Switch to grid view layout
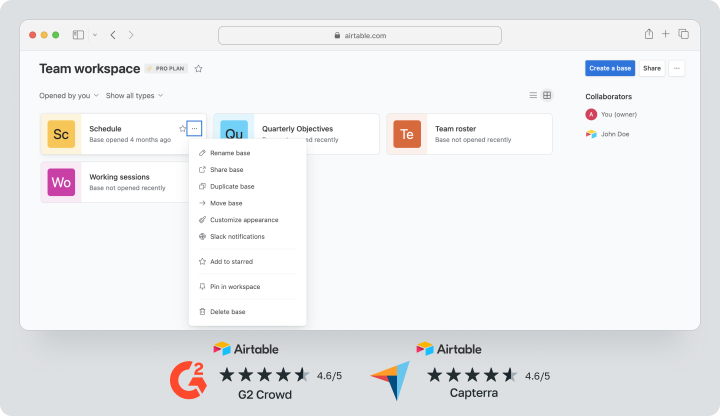This screenshot has width=720, height=416. coord(547,96)
